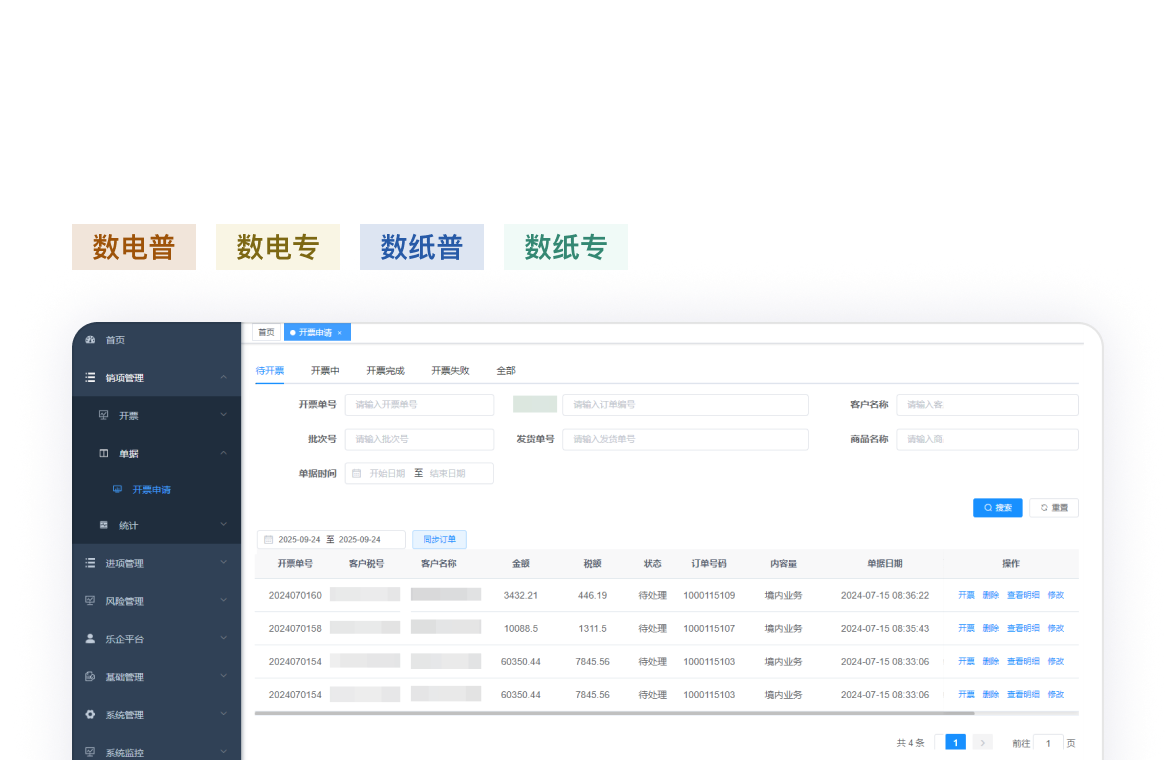This screenshot has height=760, width=1176.
Task: Click the 前往 page number input
Action: 1048,743
